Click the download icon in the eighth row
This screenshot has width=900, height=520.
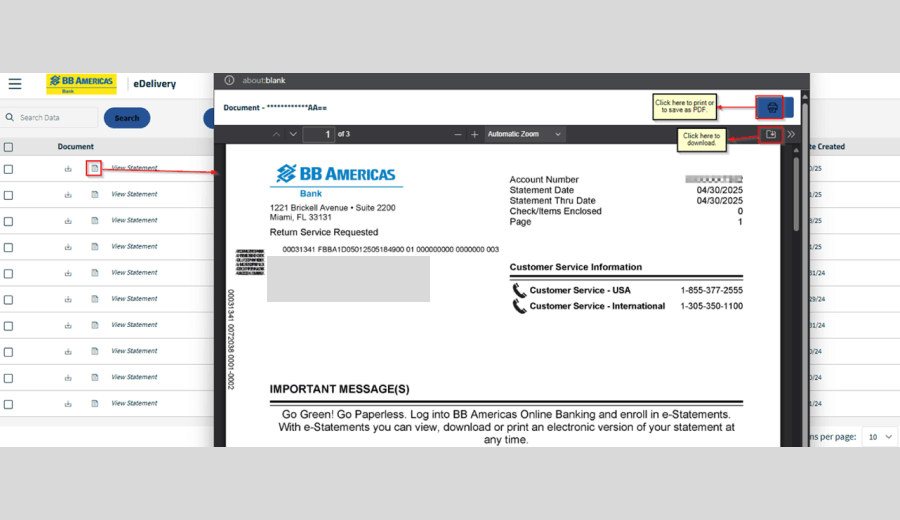68,351
